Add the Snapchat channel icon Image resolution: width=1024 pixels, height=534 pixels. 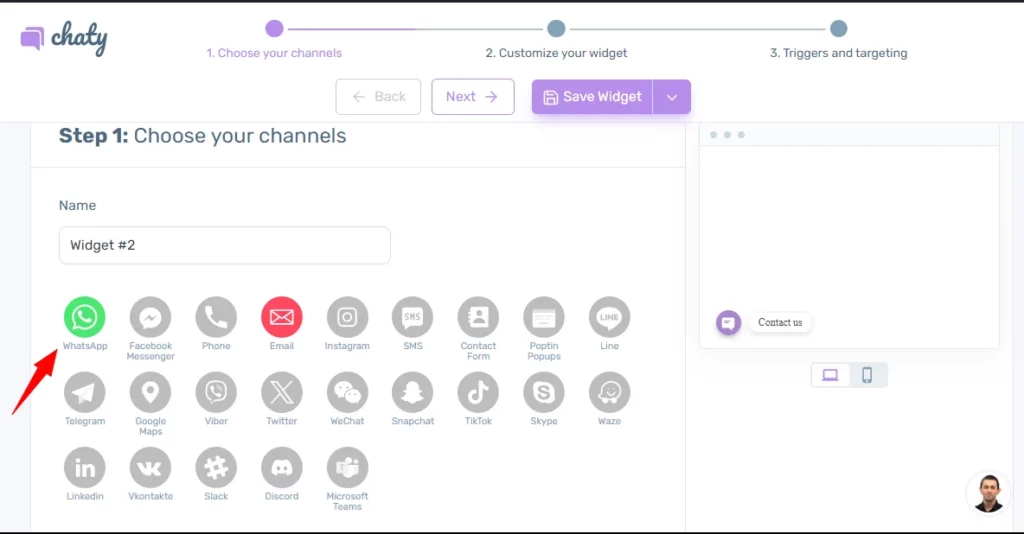pyautogui.click(x=413, y=392)
